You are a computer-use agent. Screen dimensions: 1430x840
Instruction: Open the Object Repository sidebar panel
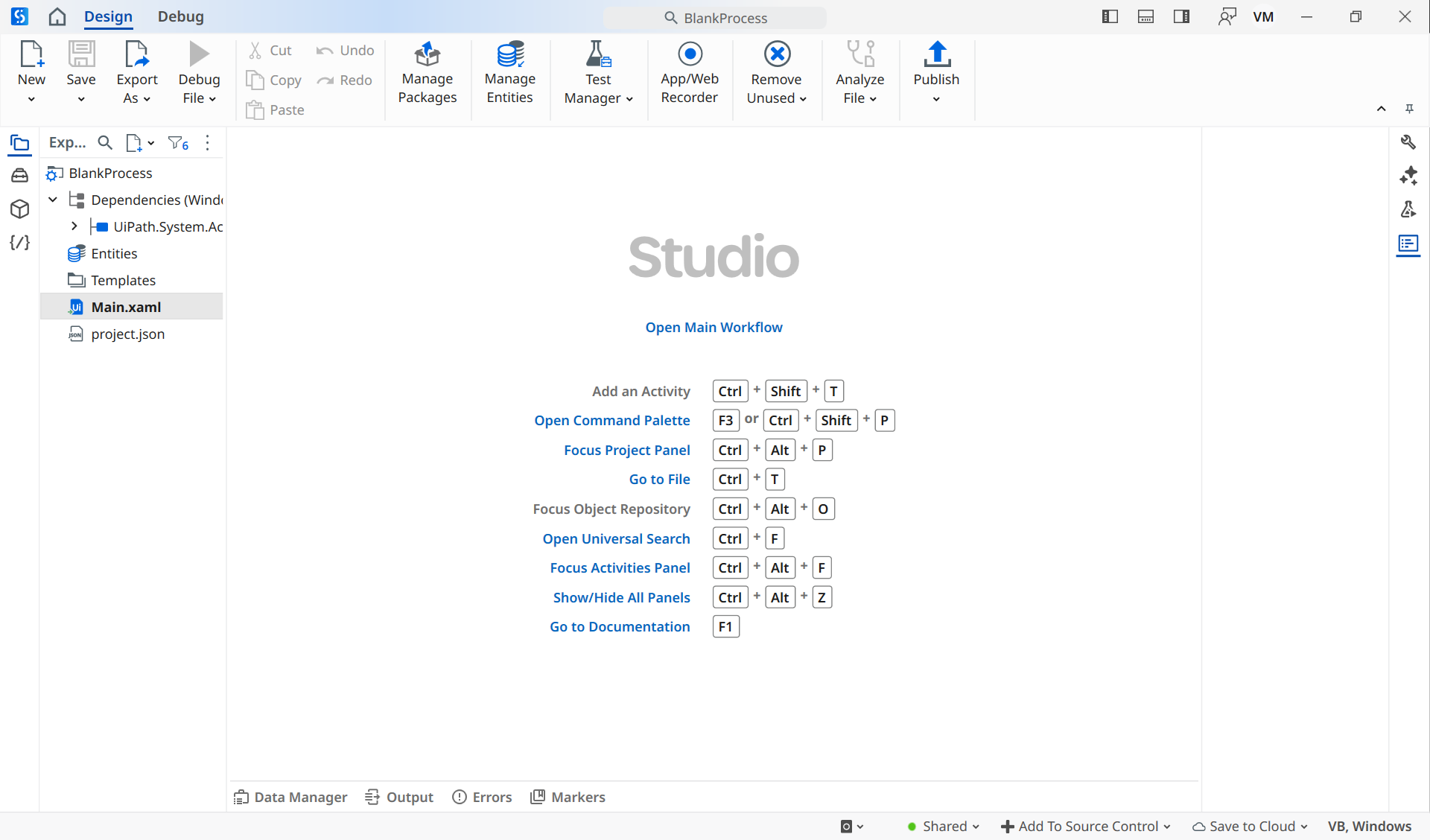pyautogui.click(x=20, y=176)
